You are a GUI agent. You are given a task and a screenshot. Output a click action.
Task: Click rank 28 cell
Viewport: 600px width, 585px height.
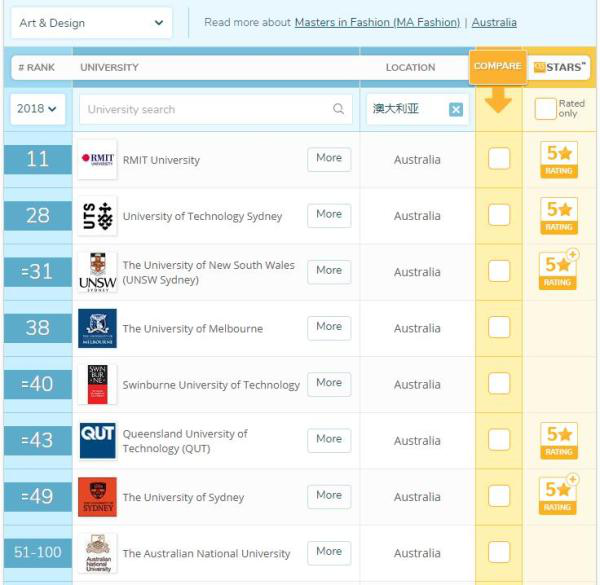tap(38, 215)
